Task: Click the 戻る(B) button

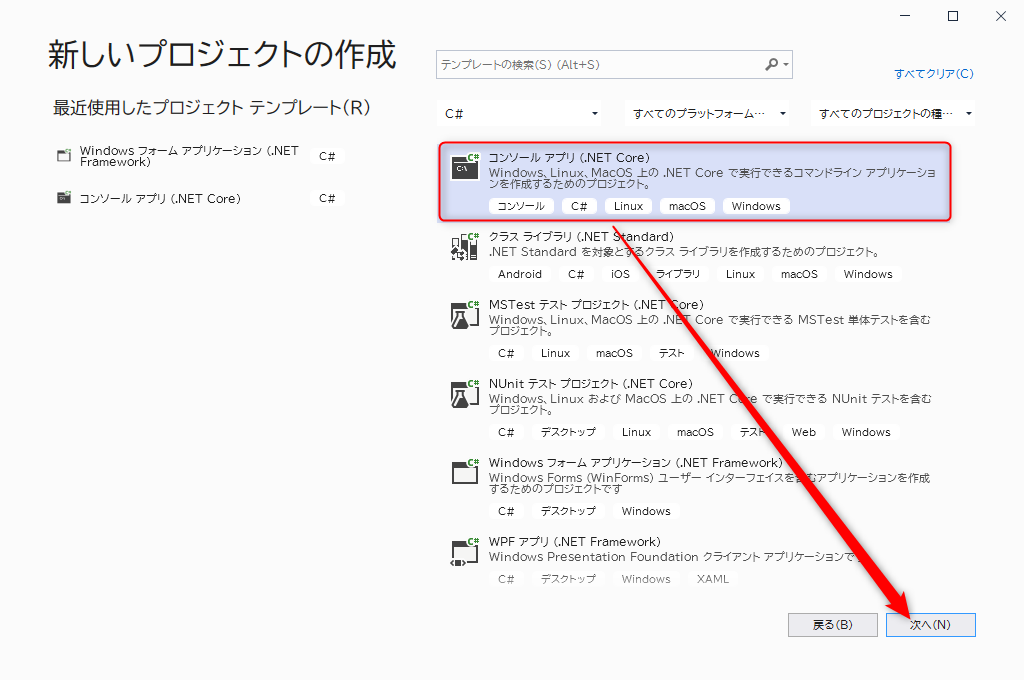Action: [833, 624]
